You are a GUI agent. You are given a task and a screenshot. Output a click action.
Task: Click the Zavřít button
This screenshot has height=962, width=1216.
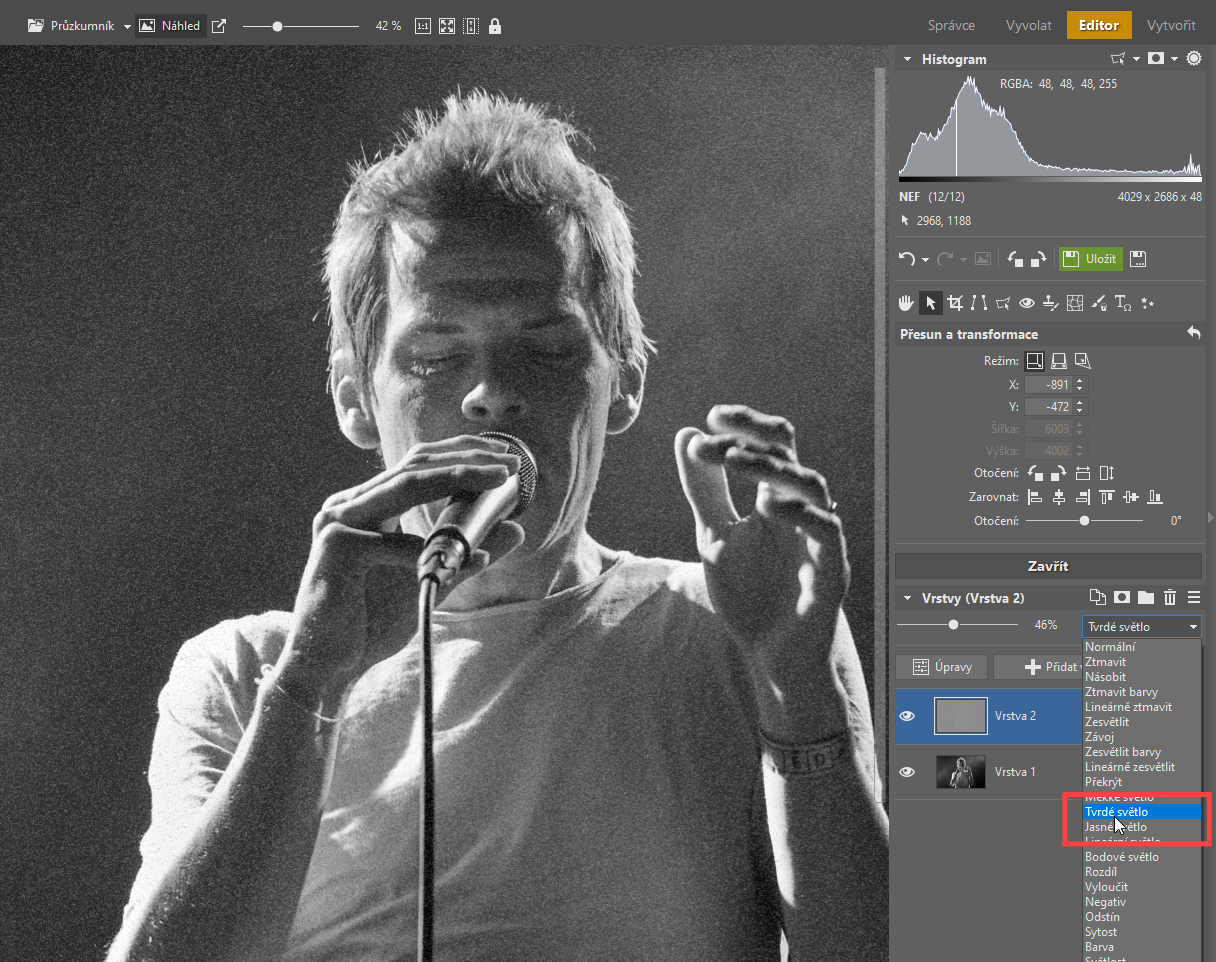click(1048, 566)
